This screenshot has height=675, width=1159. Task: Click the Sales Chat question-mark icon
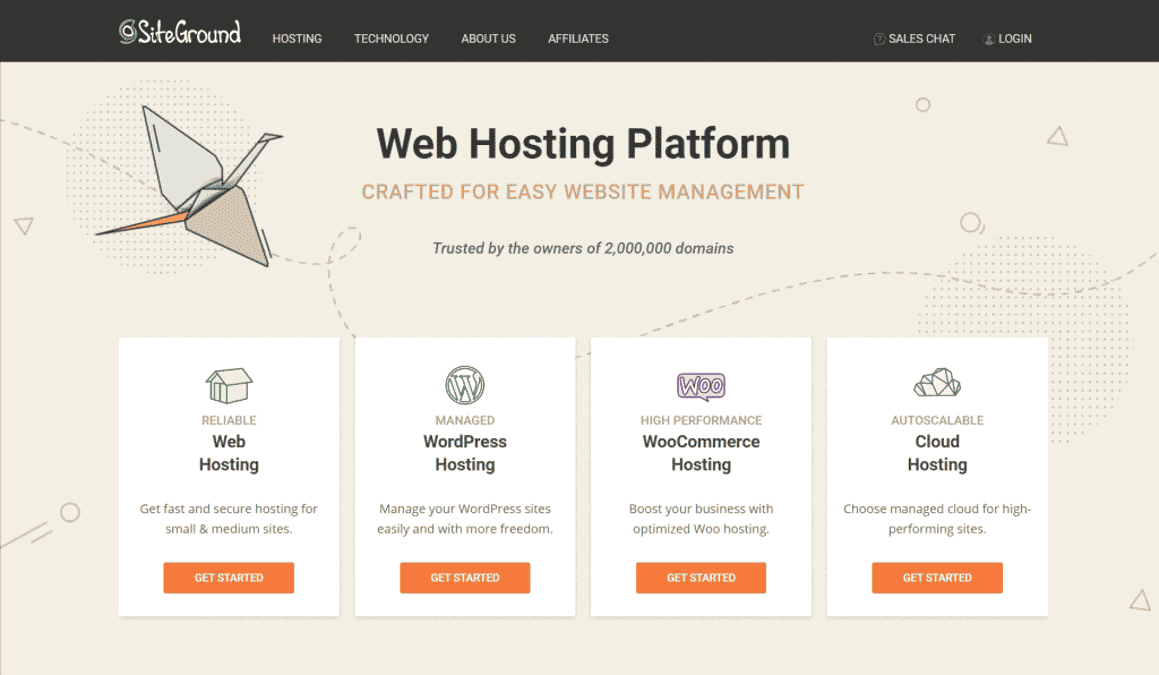(878, 38)
